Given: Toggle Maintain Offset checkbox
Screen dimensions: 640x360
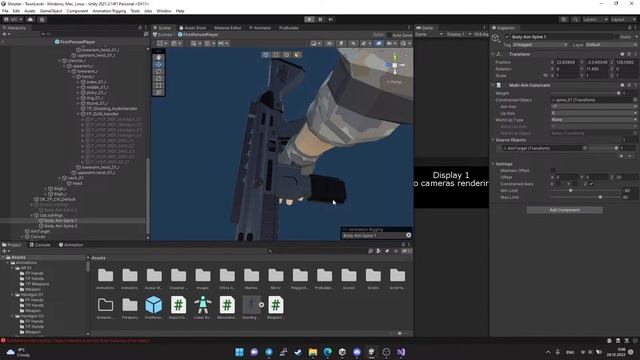Looking at the screenshot, I should (x=553, y=171).
